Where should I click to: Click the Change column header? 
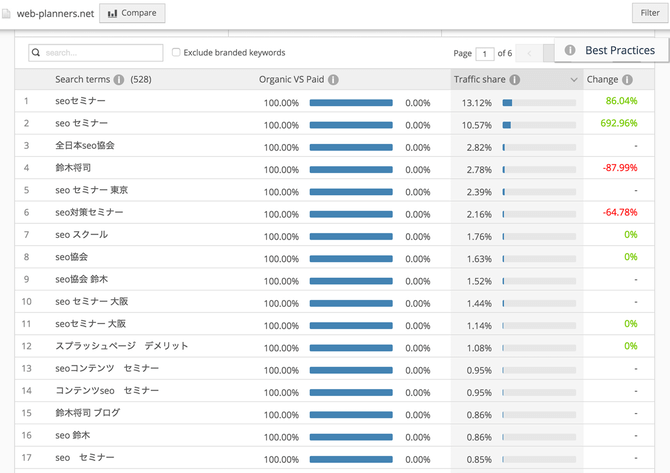point(602,80)
